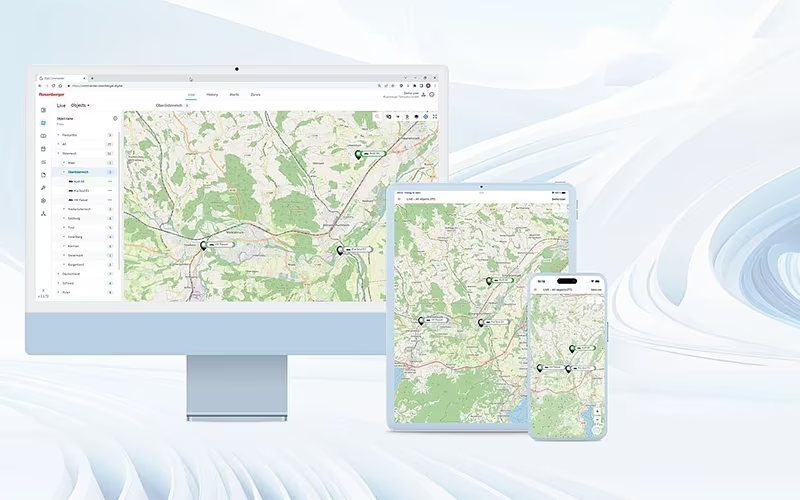Open a new browser tab with plus
The image size is (800, 500).
click(x=92, y=78)
